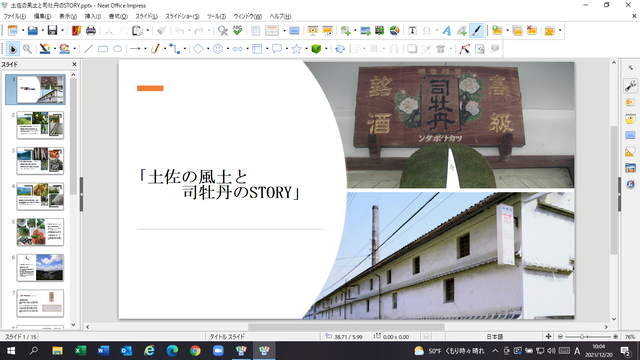Click the Find and Replace icon
The image size is (640, 360).
pyautogui.click(x=222, y=31)
